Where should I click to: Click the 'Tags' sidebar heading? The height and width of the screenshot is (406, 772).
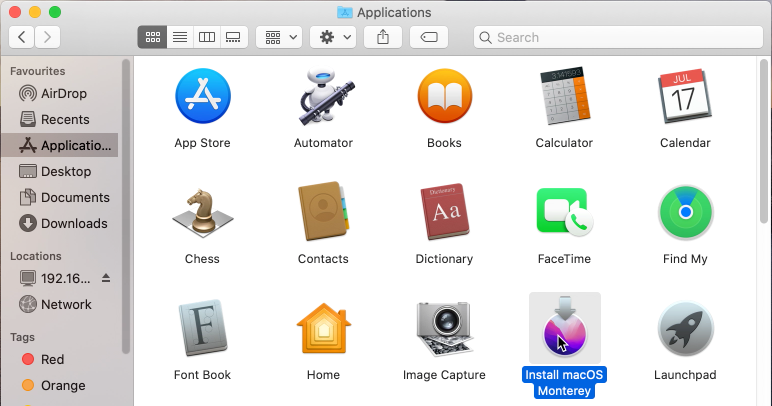pos(22,337)
